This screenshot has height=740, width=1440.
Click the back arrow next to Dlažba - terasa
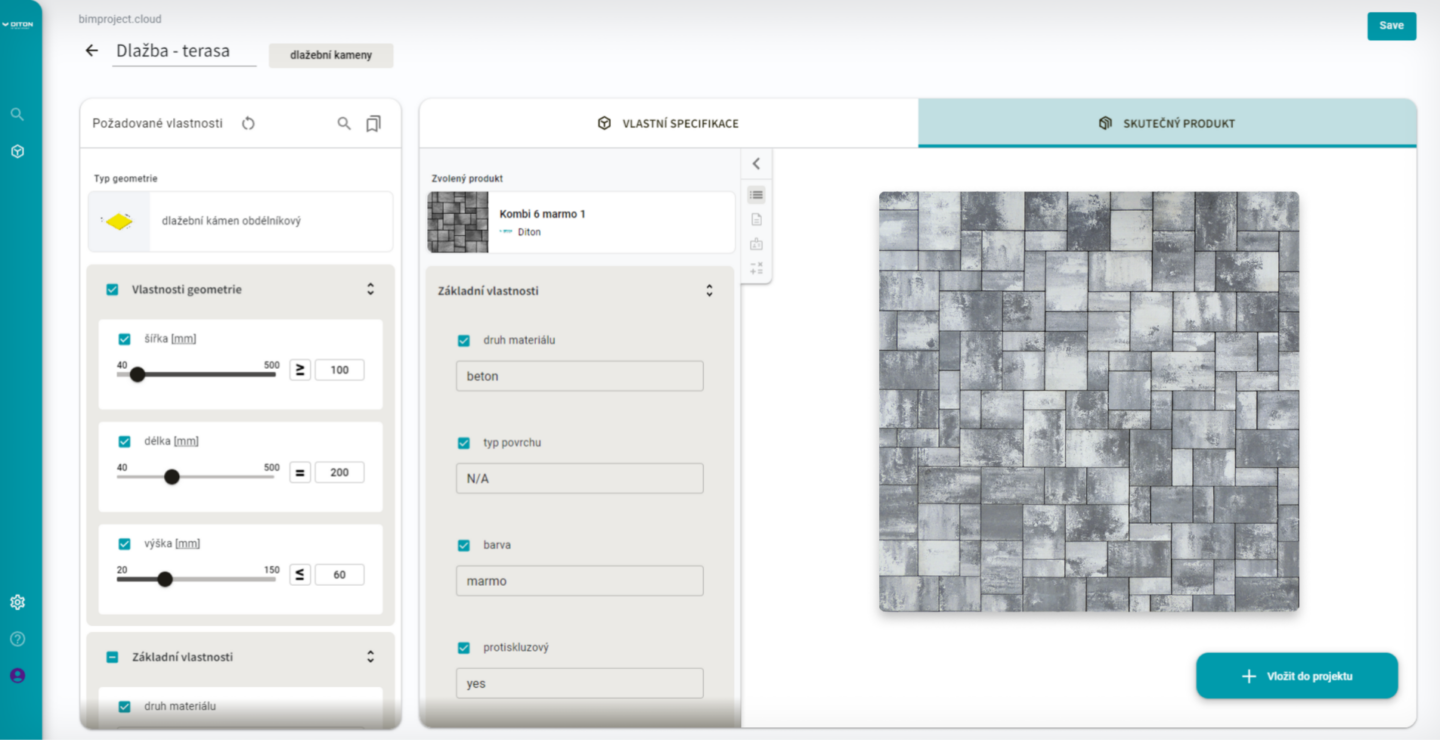point(92,51)
